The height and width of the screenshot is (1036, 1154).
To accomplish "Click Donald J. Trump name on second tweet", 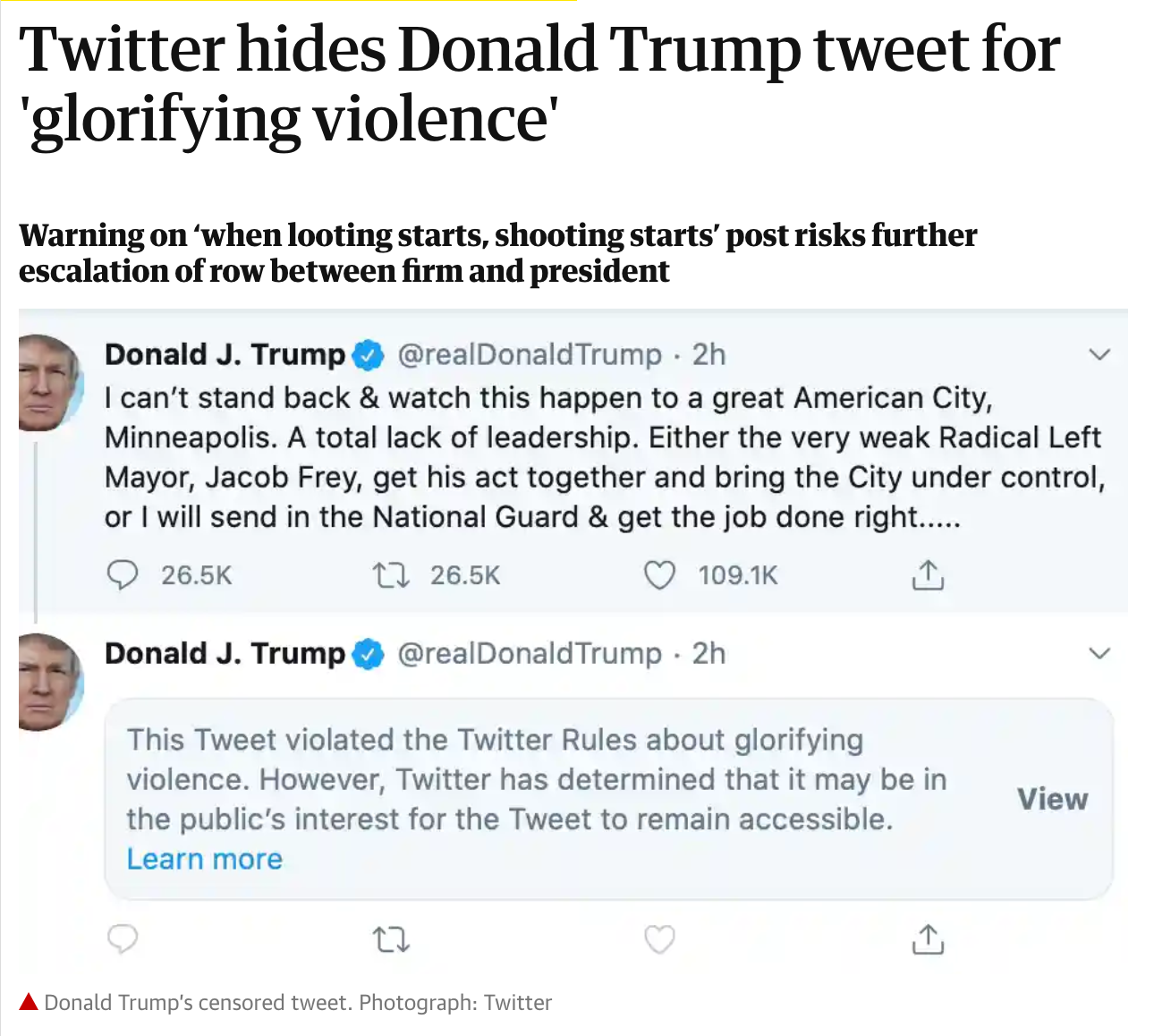I will pyautogui.click(x=225, y=654).
